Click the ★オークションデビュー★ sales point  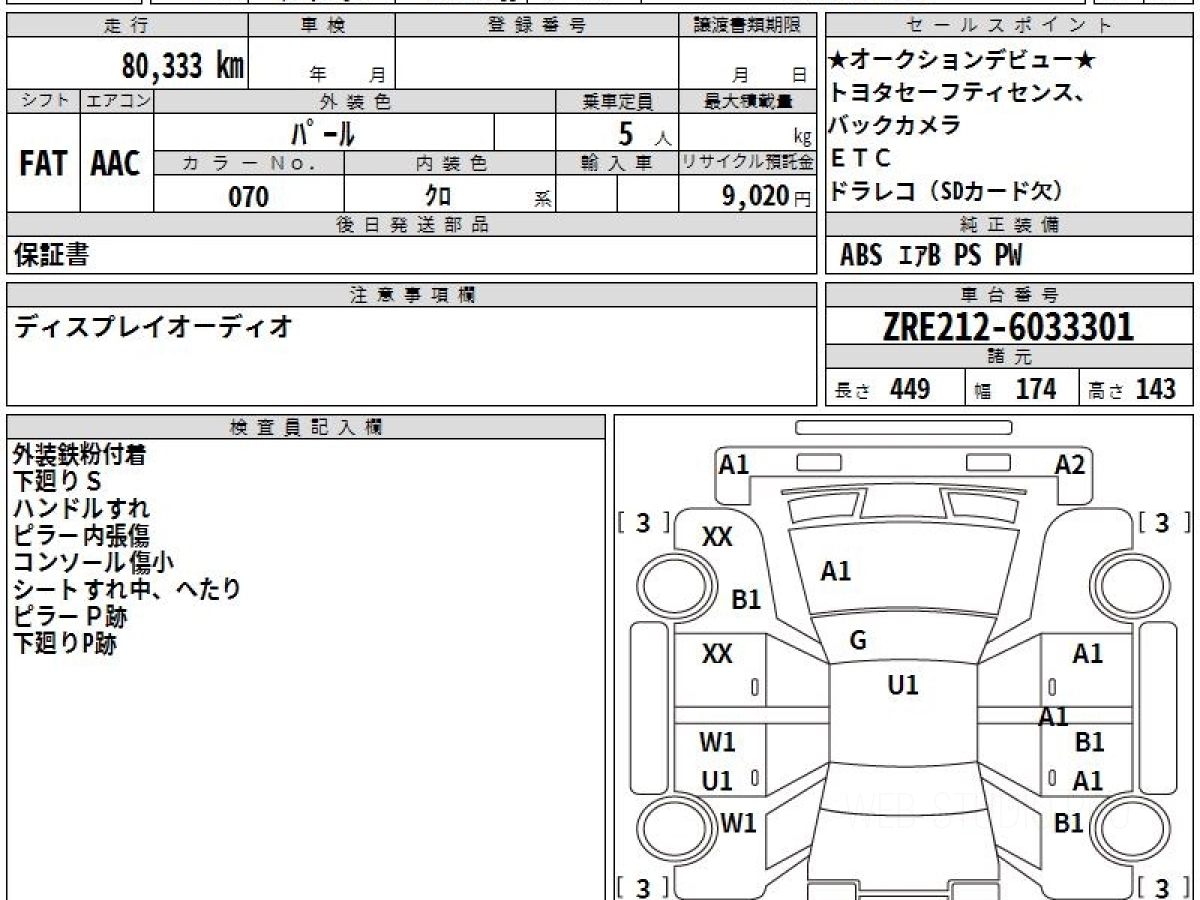(963, 61)
